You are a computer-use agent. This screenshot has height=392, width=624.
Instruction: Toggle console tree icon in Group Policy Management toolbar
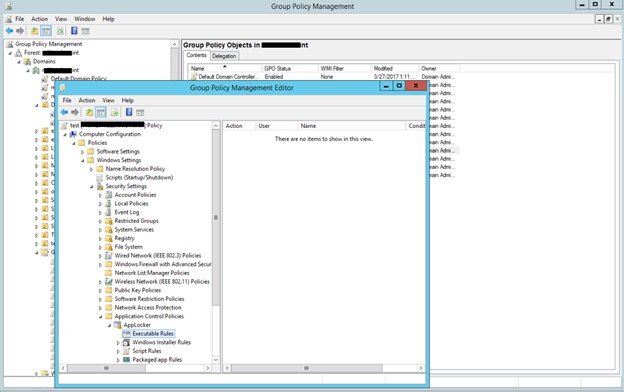click(x=46, y=31)
